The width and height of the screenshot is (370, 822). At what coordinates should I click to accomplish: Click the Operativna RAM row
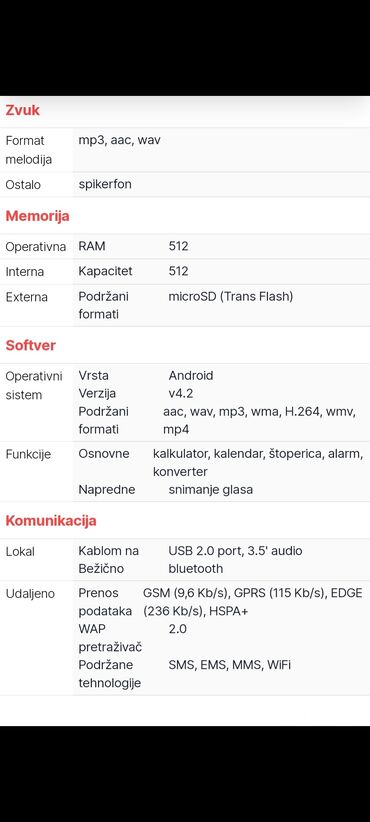pos(185,246)
